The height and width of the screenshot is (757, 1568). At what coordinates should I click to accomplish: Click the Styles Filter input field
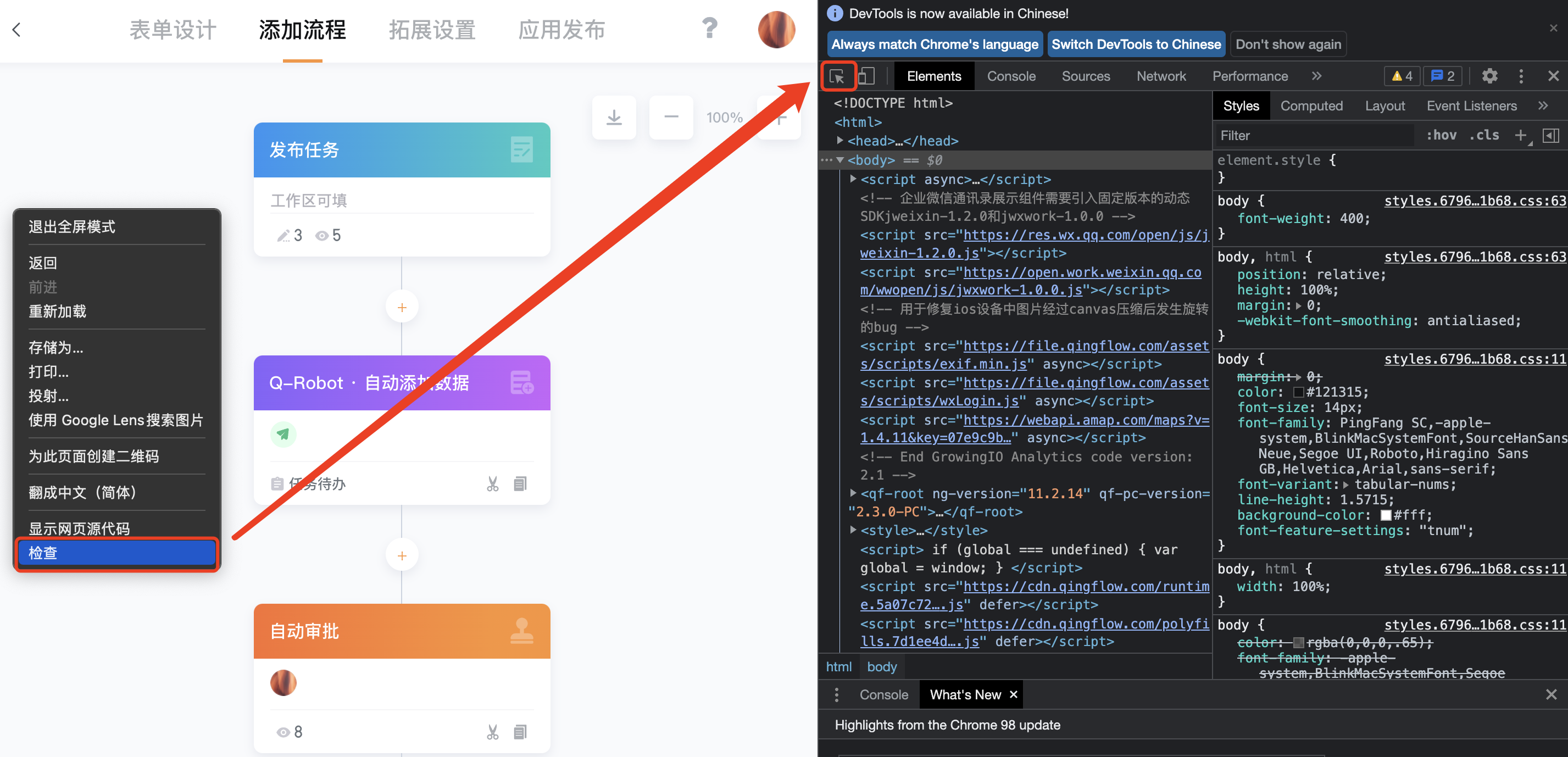click(1315, 135)
